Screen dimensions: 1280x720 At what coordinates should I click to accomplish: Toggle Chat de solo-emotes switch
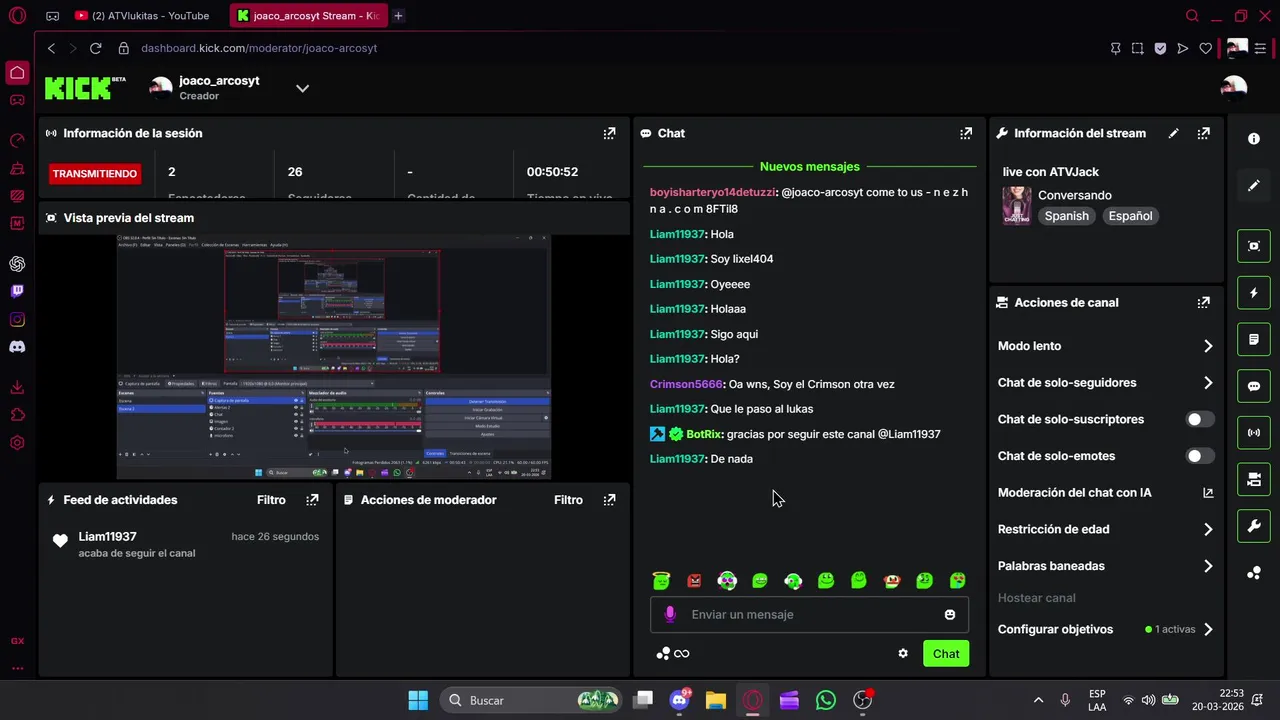[1200, 456]
